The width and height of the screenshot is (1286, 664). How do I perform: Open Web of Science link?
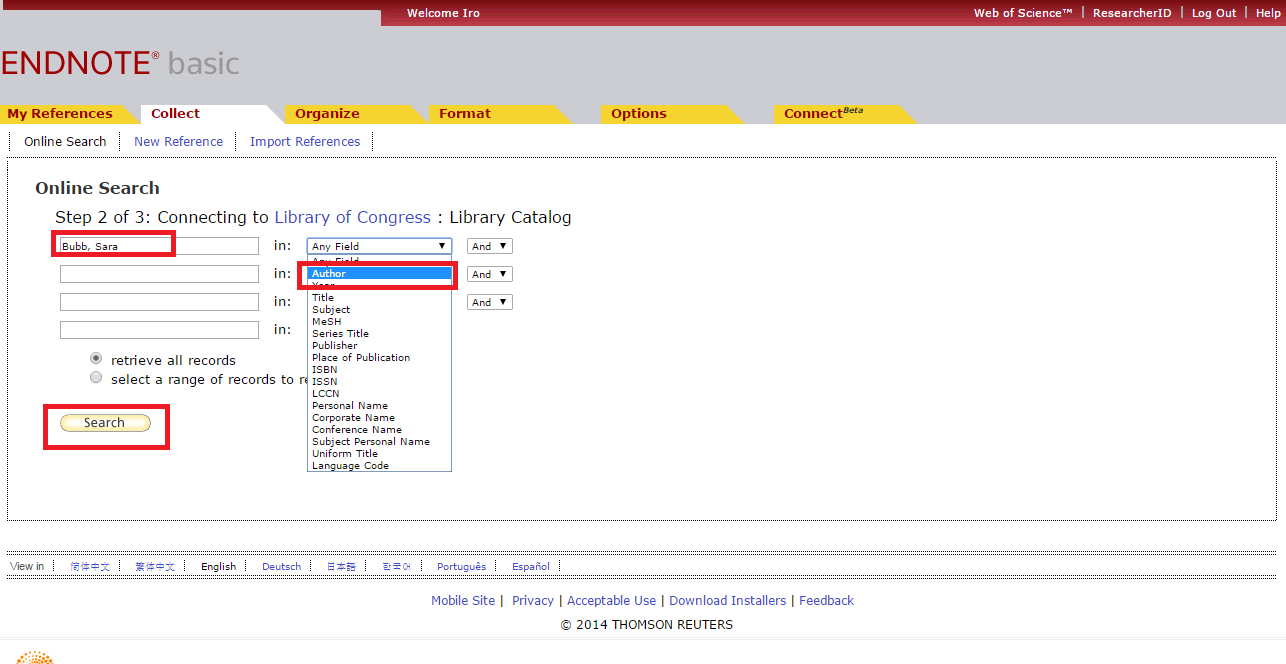click(1023, 13)
